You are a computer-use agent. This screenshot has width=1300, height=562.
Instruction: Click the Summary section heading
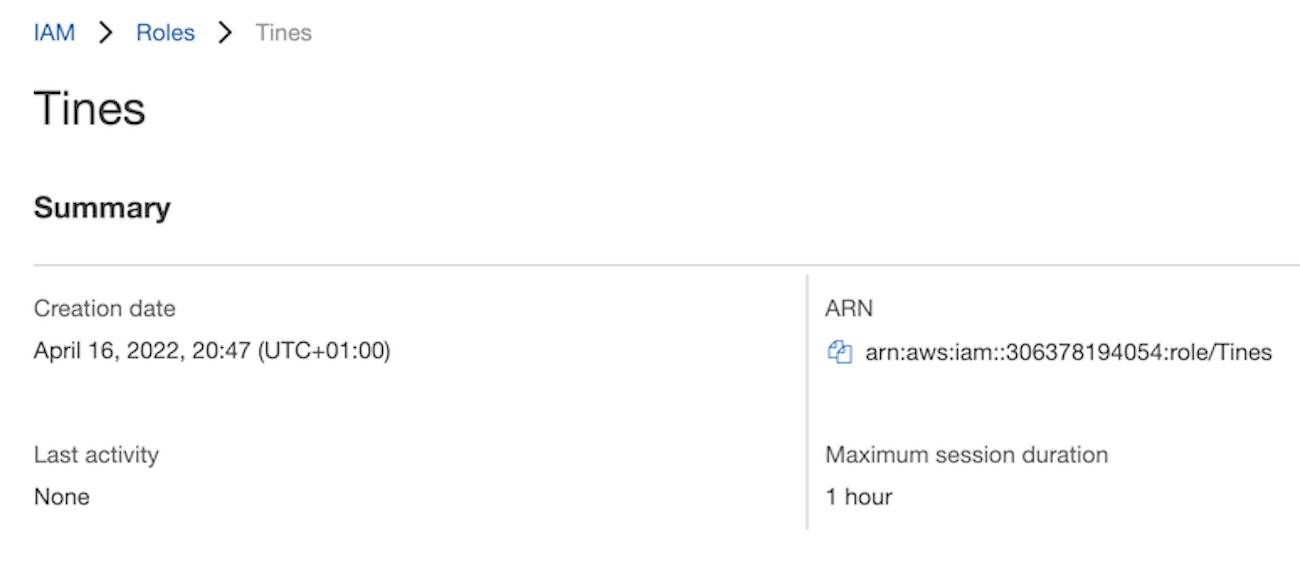point(102,208)
